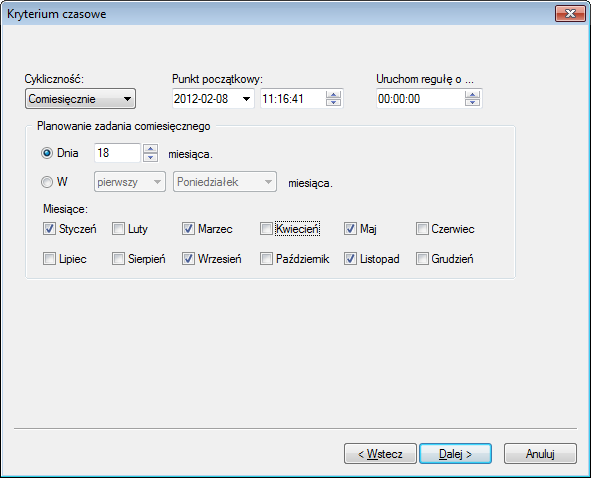Decrease the start time with the down arrow
Screen dimensions: 591x478
(333, 103)
